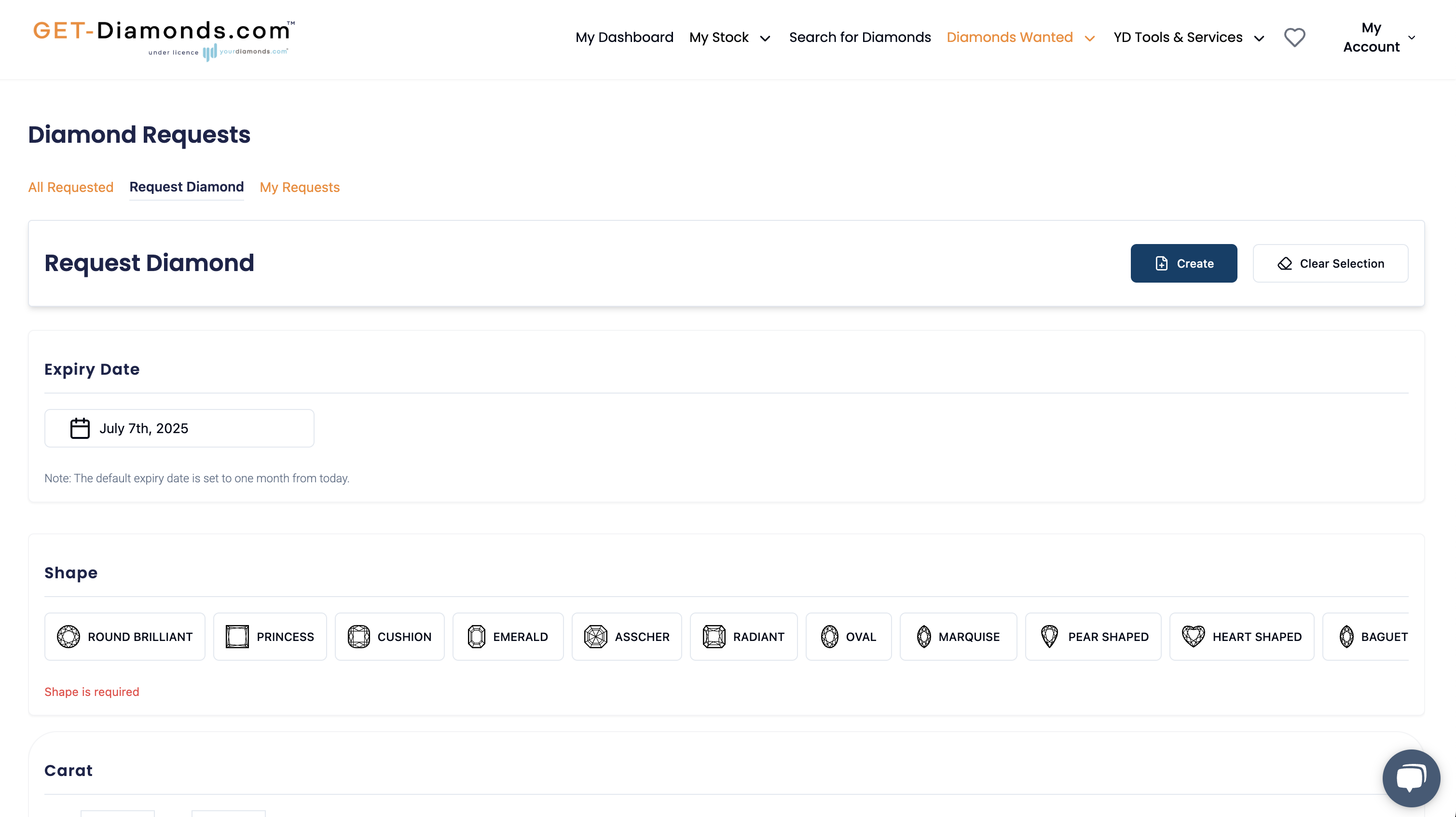Open the July 7th, 2025 date picker
Viewport: 1456px width, 817px height.
pyautogui.click(x=179, y=428)
